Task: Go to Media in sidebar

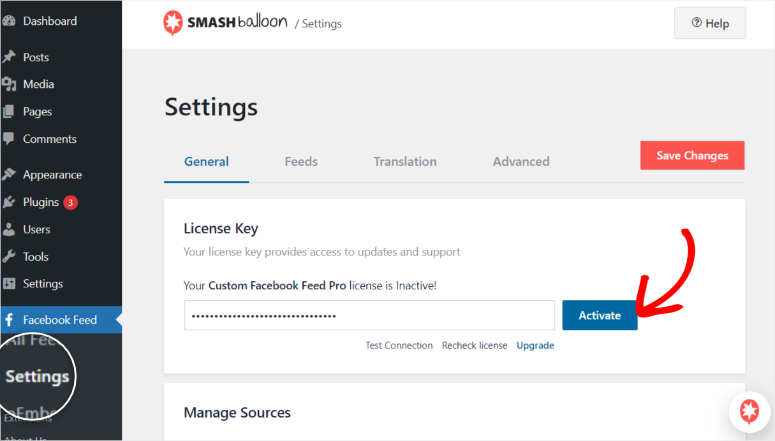Action: [39, 84]
